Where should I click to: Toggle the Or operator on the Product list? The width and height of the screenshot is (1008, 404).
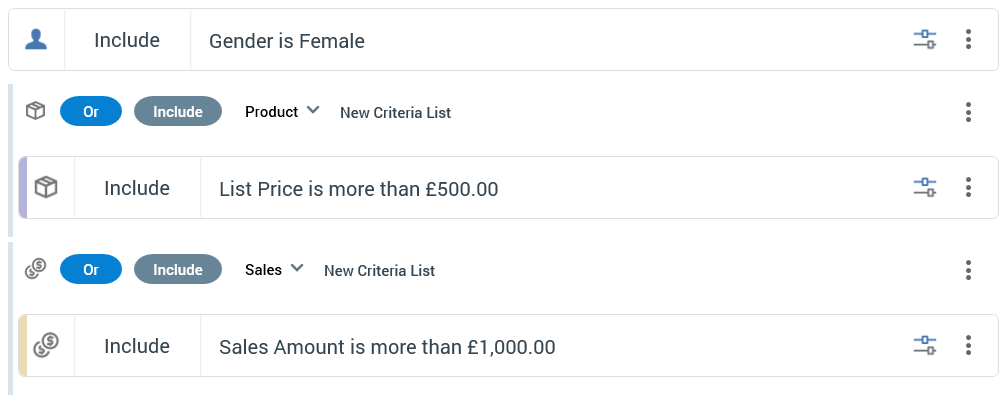pos(91,112)
